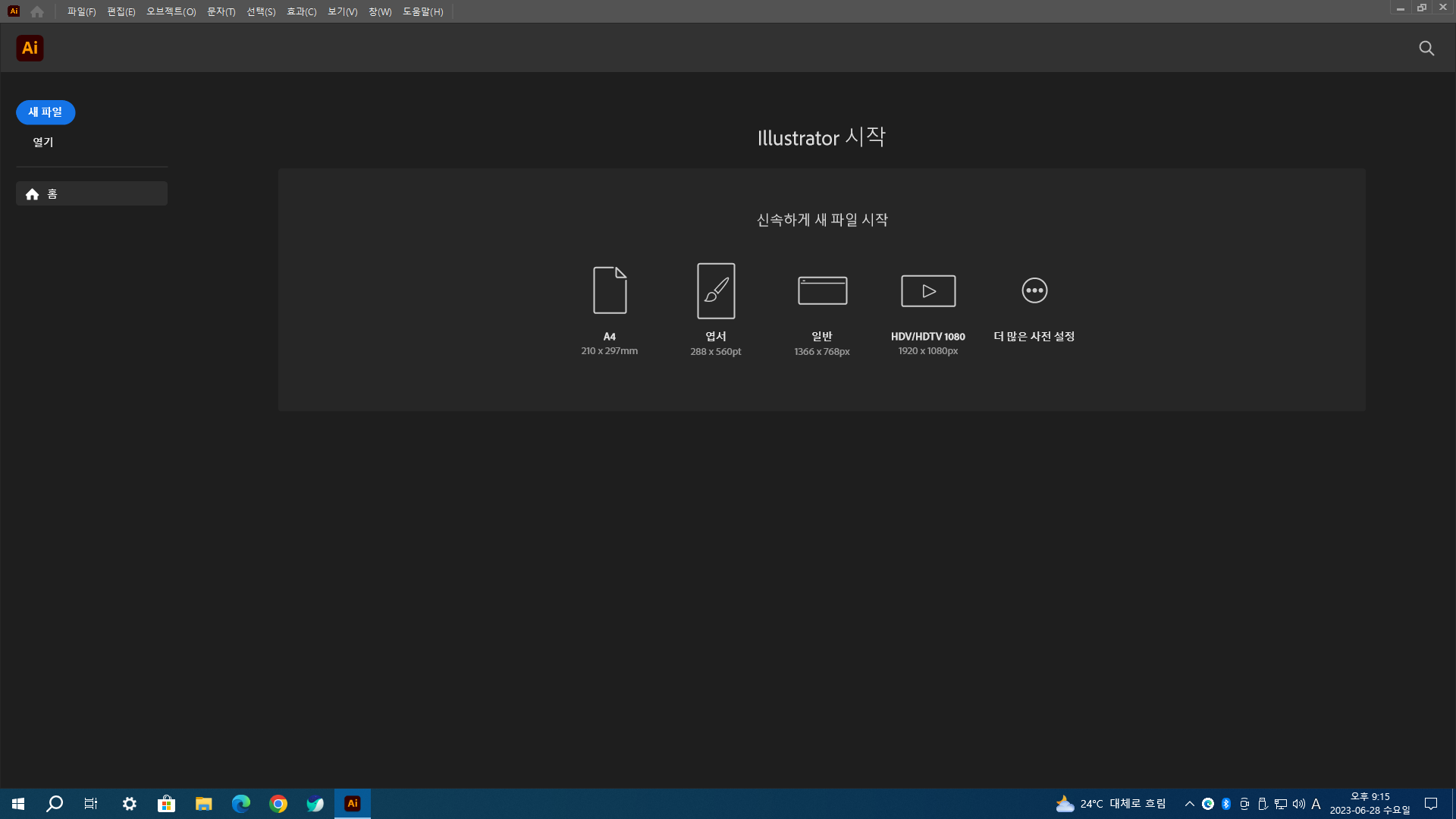Open the 효과(C) menu
Screen dimensions: 1456x819
[x=301, y=11]
